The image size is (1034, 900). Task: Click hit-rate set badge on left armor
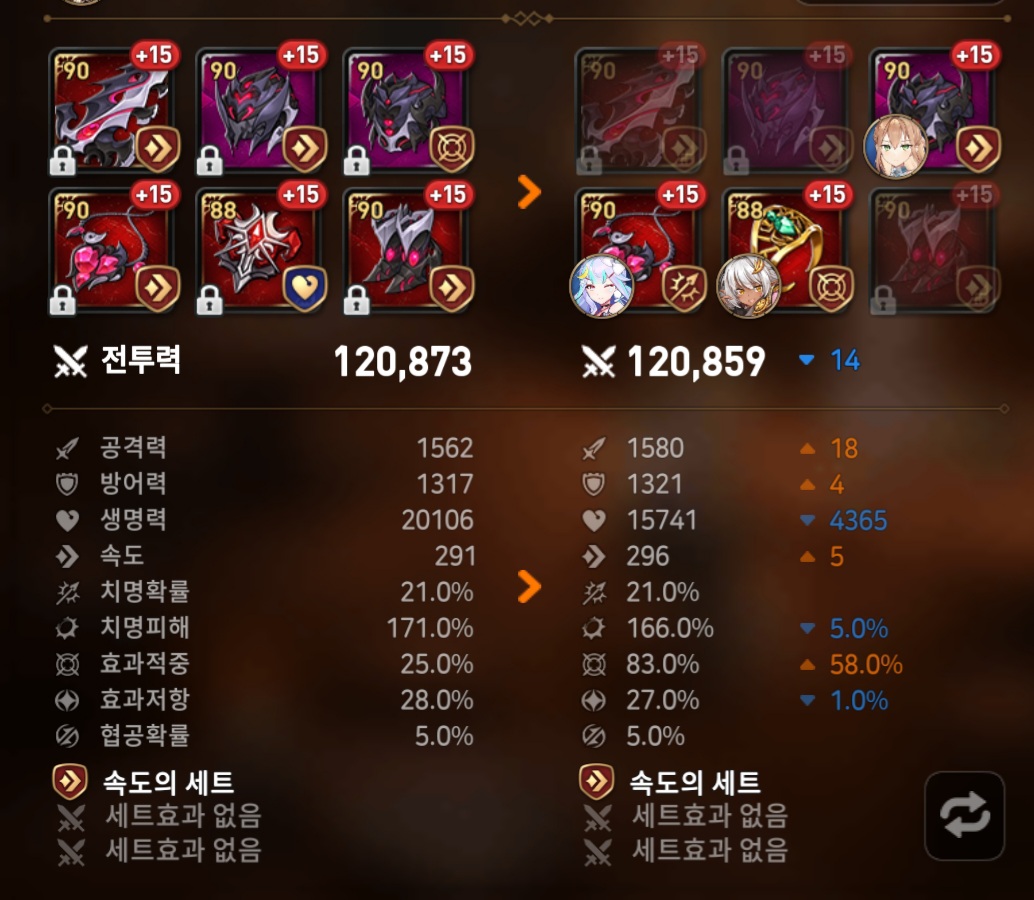pos(452,148)
